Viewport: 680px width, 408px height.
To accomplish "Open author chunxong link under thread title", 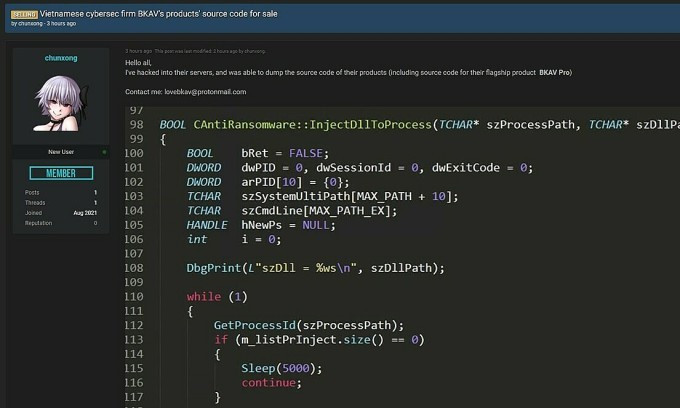I will tap(30, 23).
